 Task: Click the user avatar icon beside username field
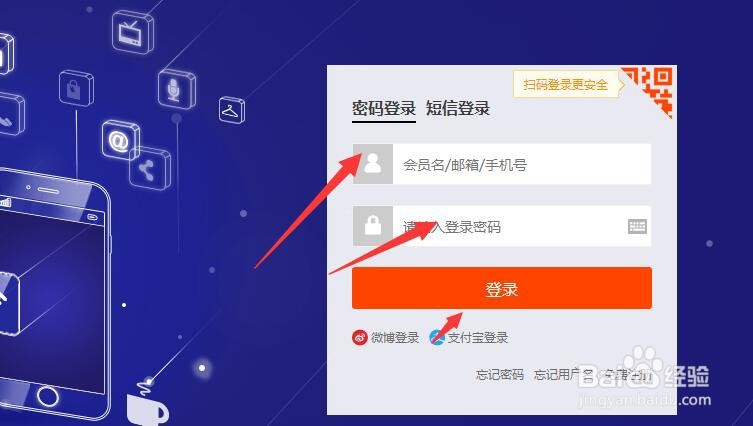click(x=373, y=164)
